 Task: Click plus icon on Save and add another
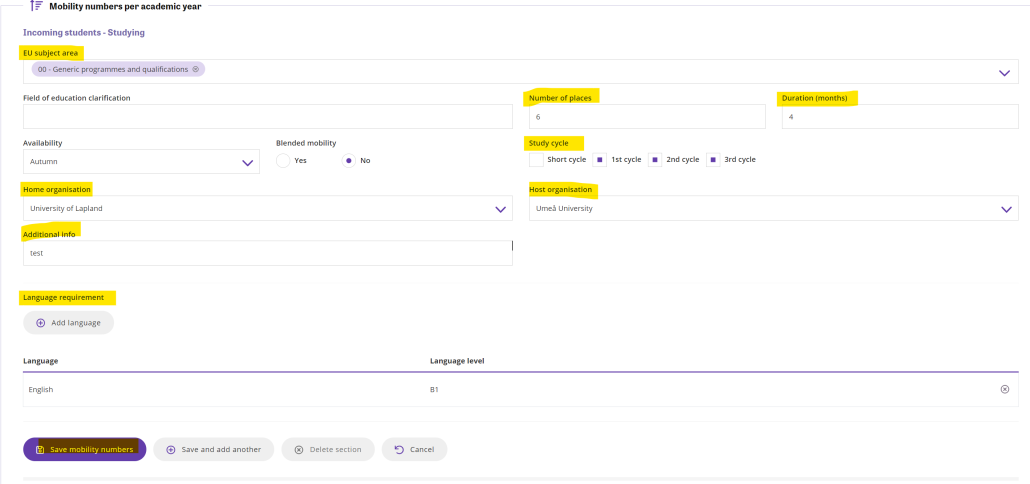[171, 450]
